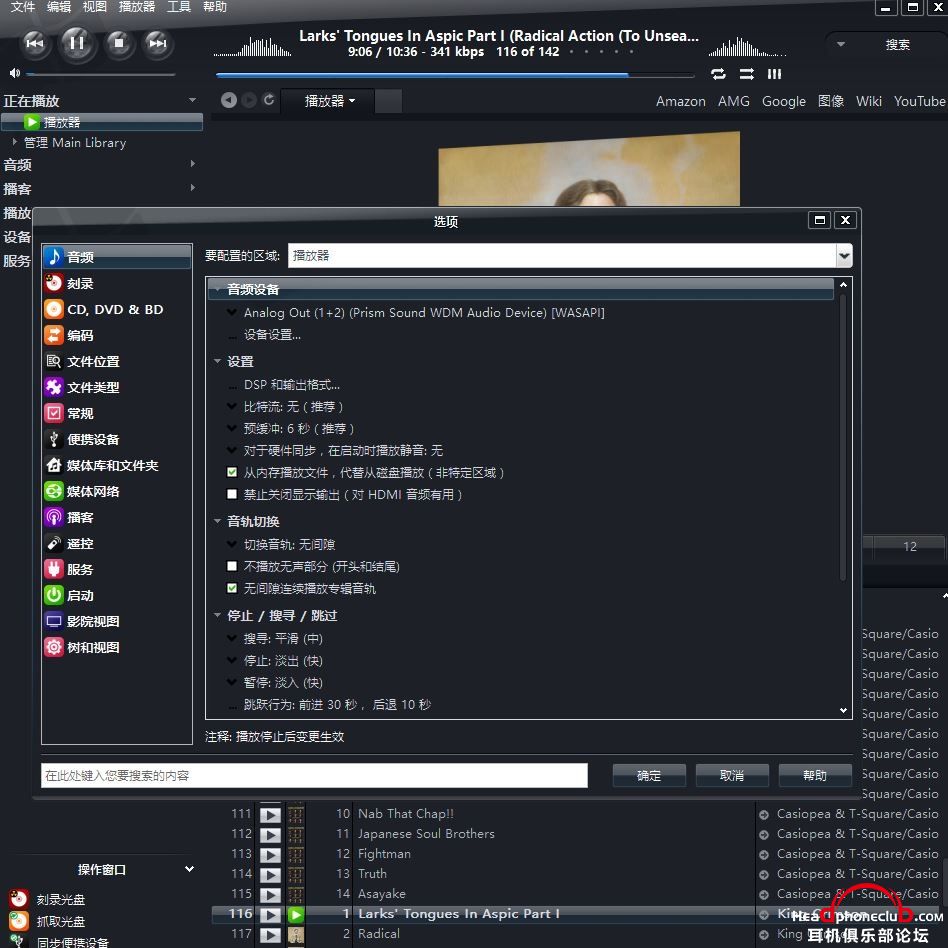Select 树和视图 options category
Image resolution: width=948 pixels, height=948 pixels.
click(x=117, y=647)
